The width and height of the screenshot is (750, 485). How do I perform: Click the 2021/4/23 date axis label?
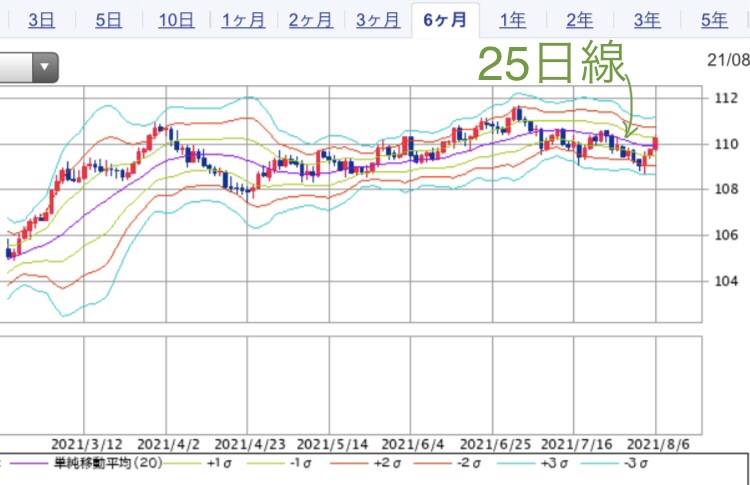250,444
